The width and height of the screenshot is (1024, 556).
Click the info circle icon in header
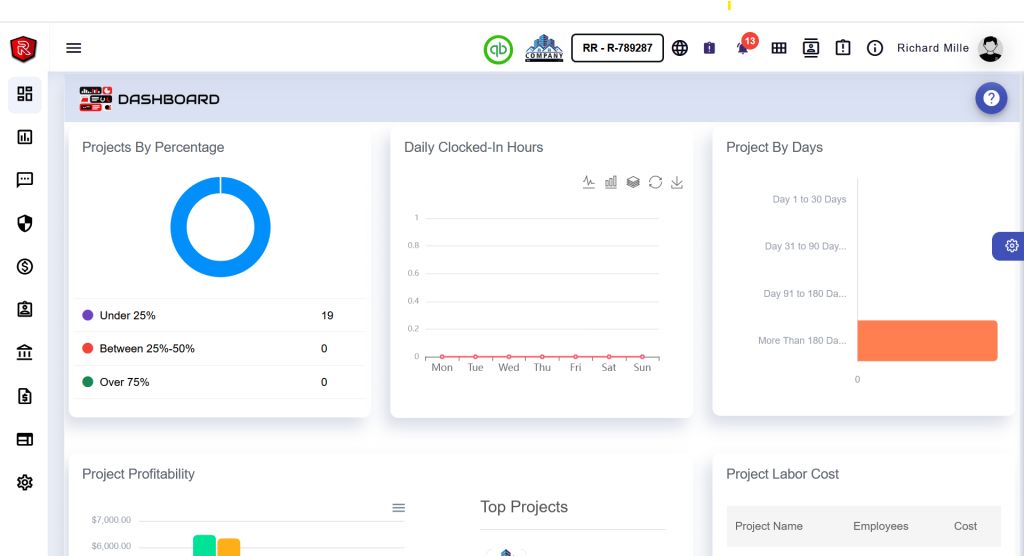tap(875, 48)
